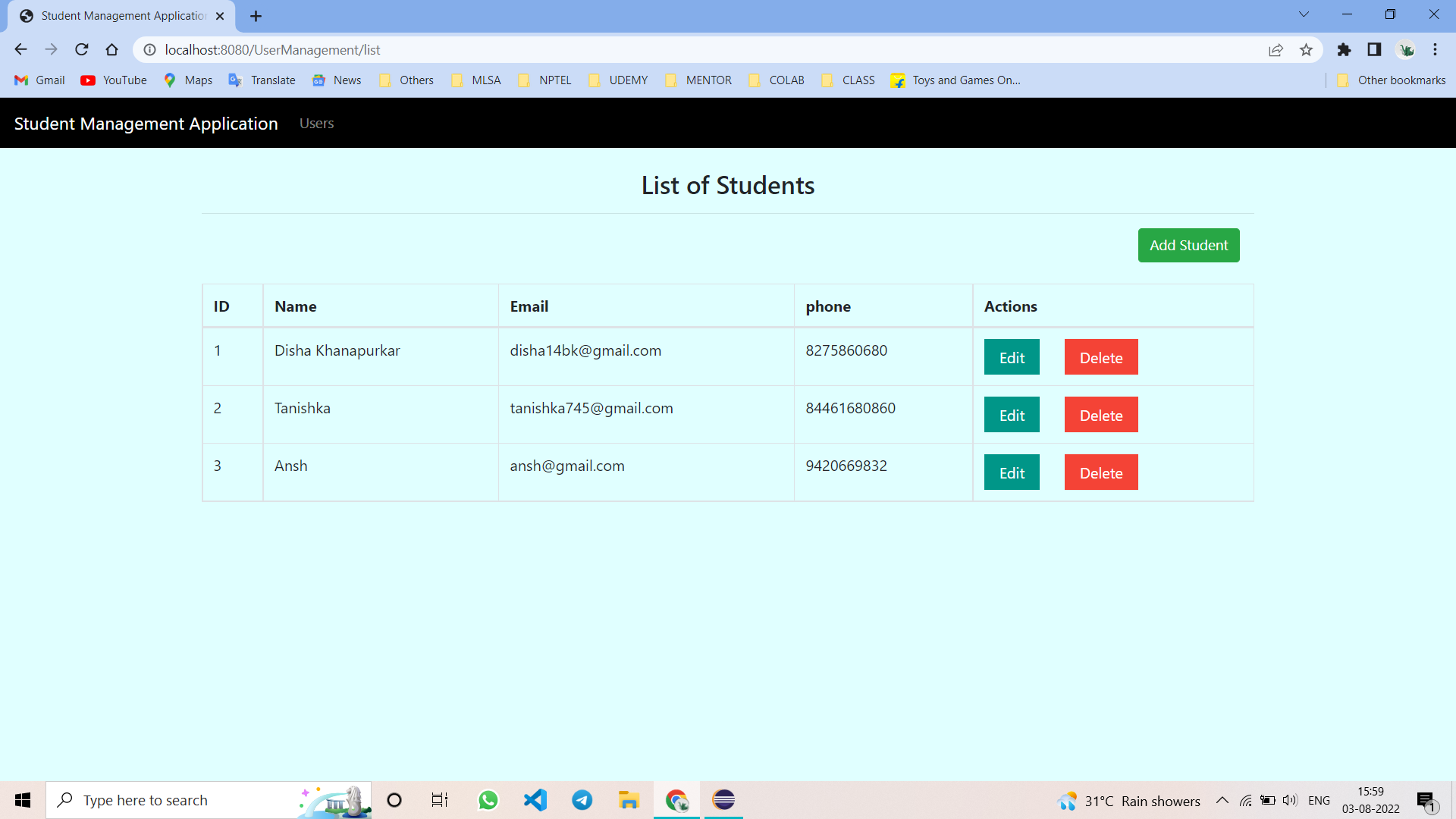Open Telegram from the taskbar

pos(582,800)
